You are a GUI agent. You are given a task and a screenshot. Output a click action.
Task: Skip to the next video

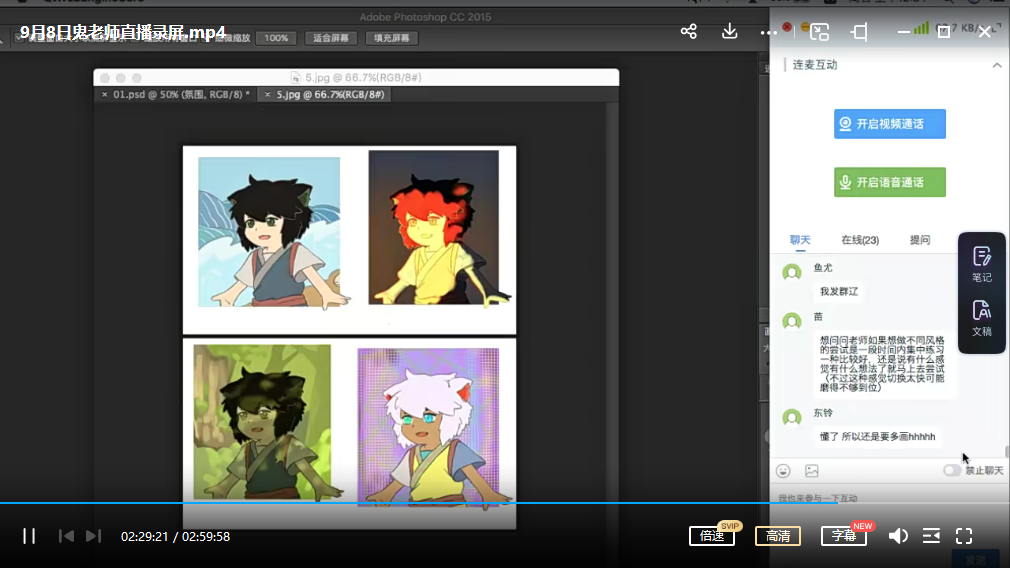(93, 536)
